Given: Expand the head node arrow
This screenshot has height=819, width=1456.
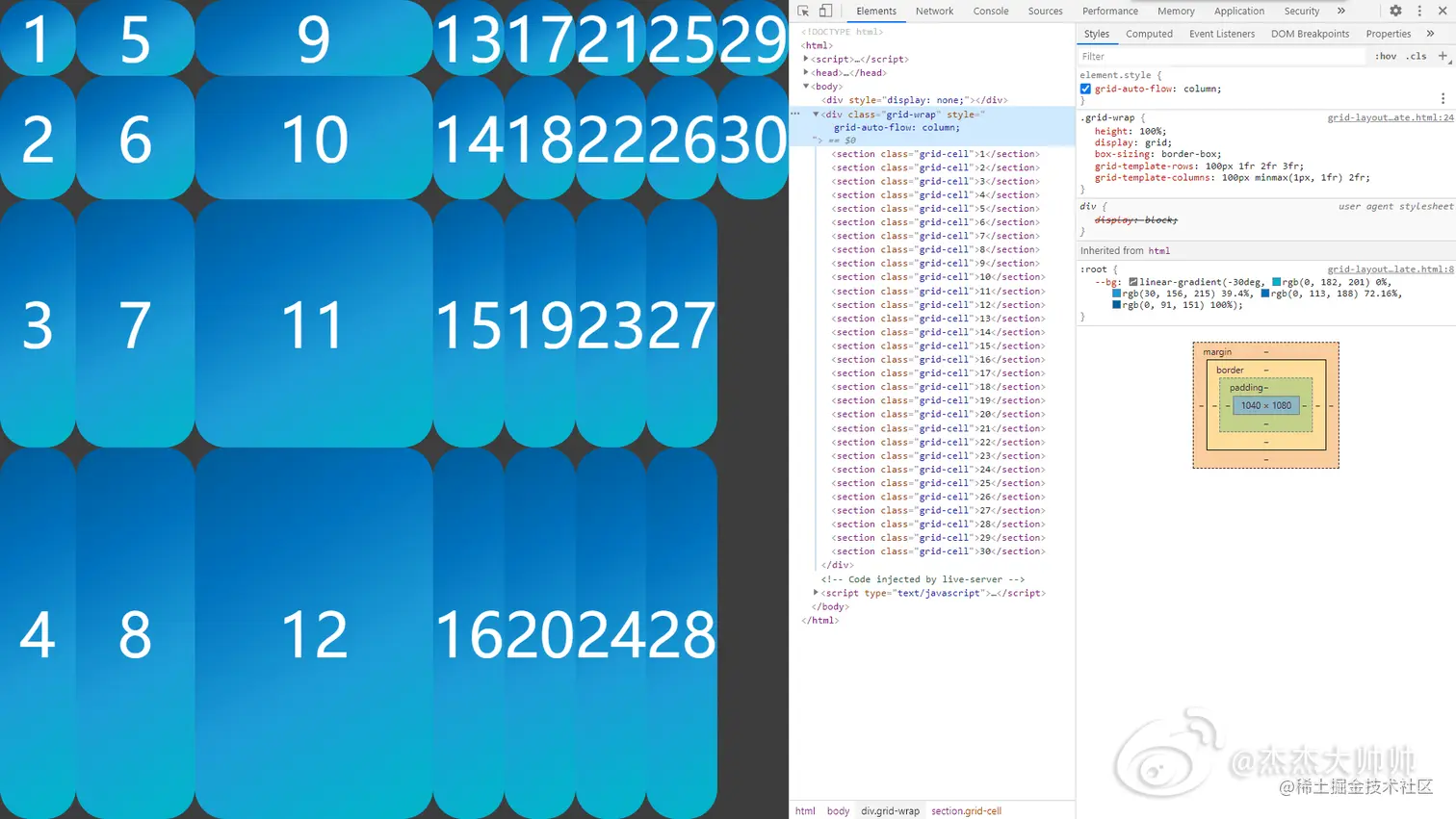Looking at the screenshot, I should (806, 72).
